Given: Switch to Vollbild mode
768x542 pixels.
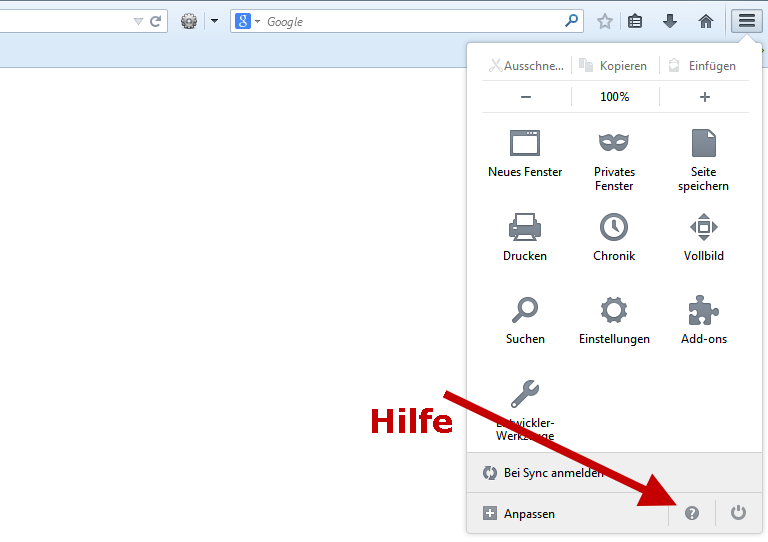Looking at the screenshot, I should [x=703, y=237].
